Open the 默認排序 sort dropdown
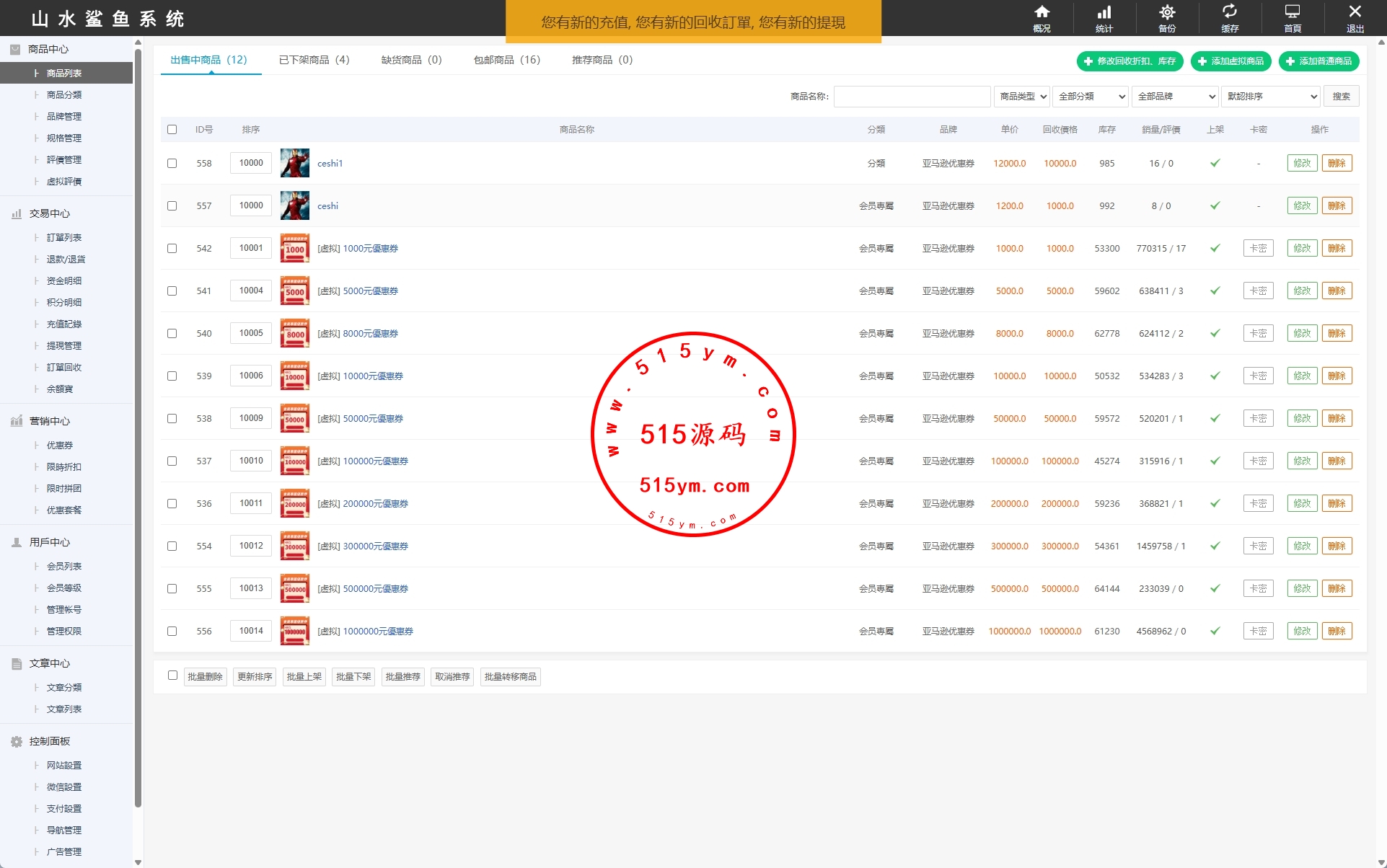Viewport: 1387px width, 868px height. 1270,96
